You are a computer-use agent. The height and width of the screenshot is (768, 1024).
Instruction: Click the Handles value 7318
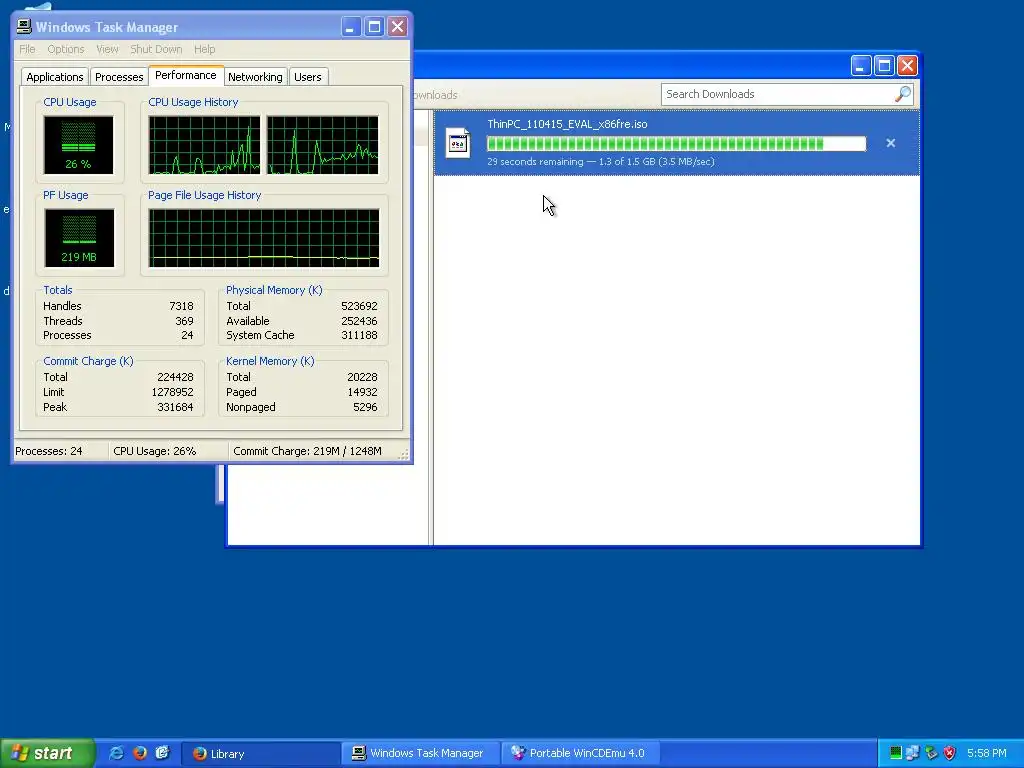182,306
